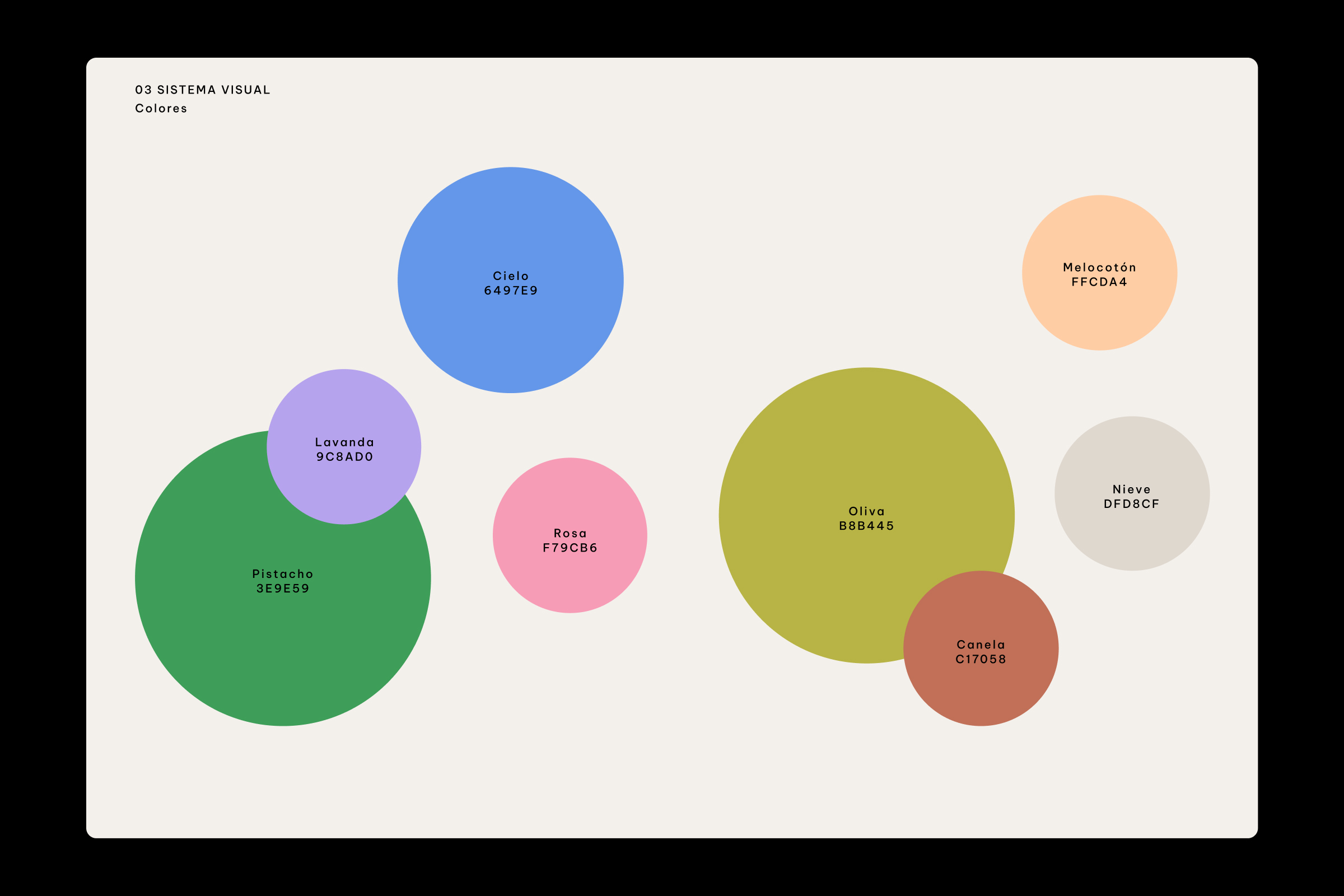Click the hex code F79CB6
Viewport: 1344px width, 896px height.
pos(570,548)
